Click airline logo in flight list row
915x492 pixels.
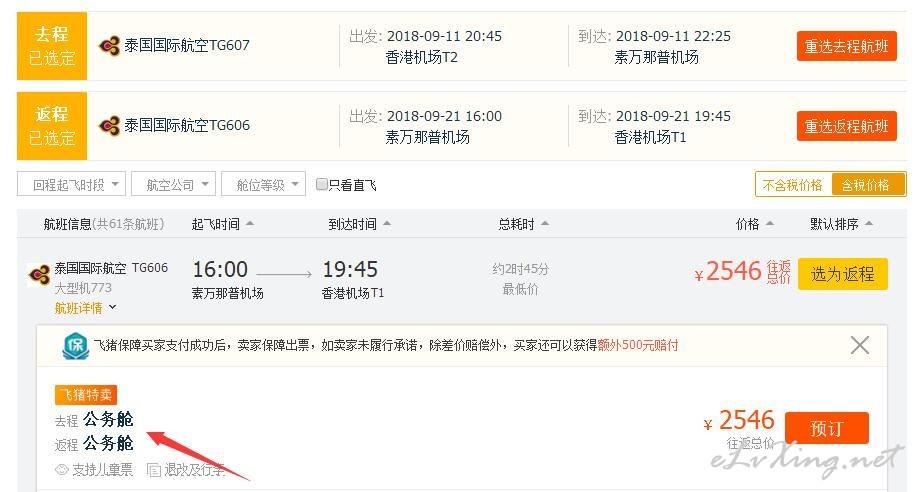click(39, 274)
